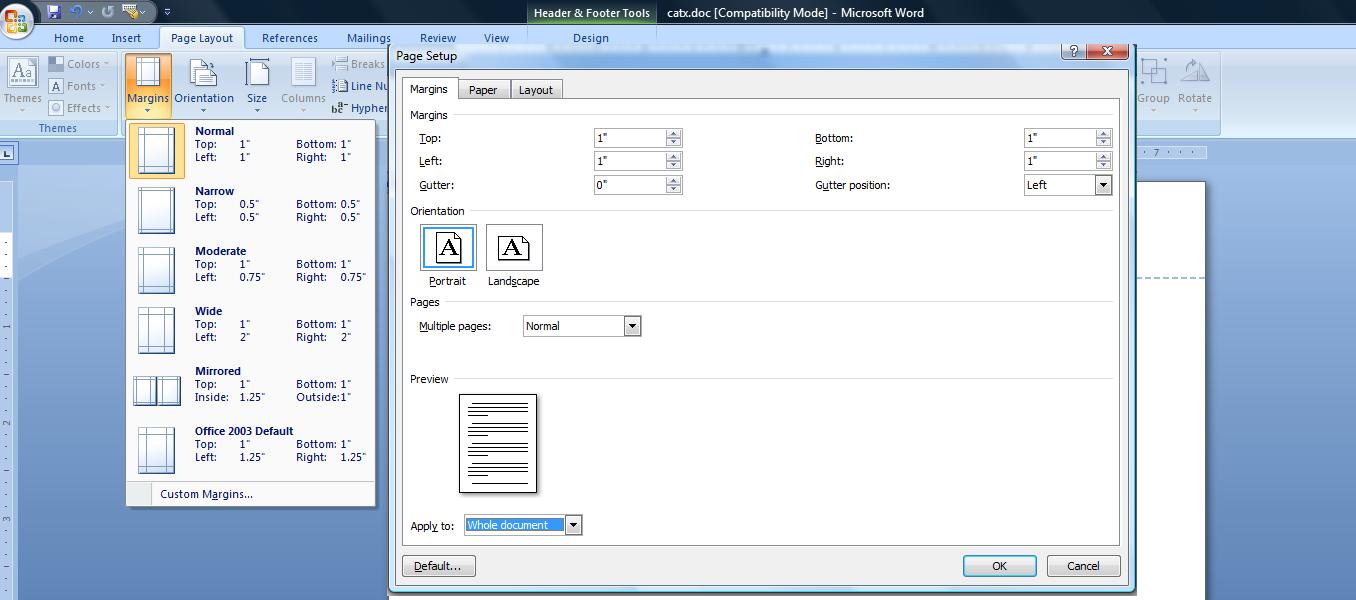The height and width of the screenshot is (600, 1356).
Task: Click the Margins ribbon button
Action: click(148, 85)
